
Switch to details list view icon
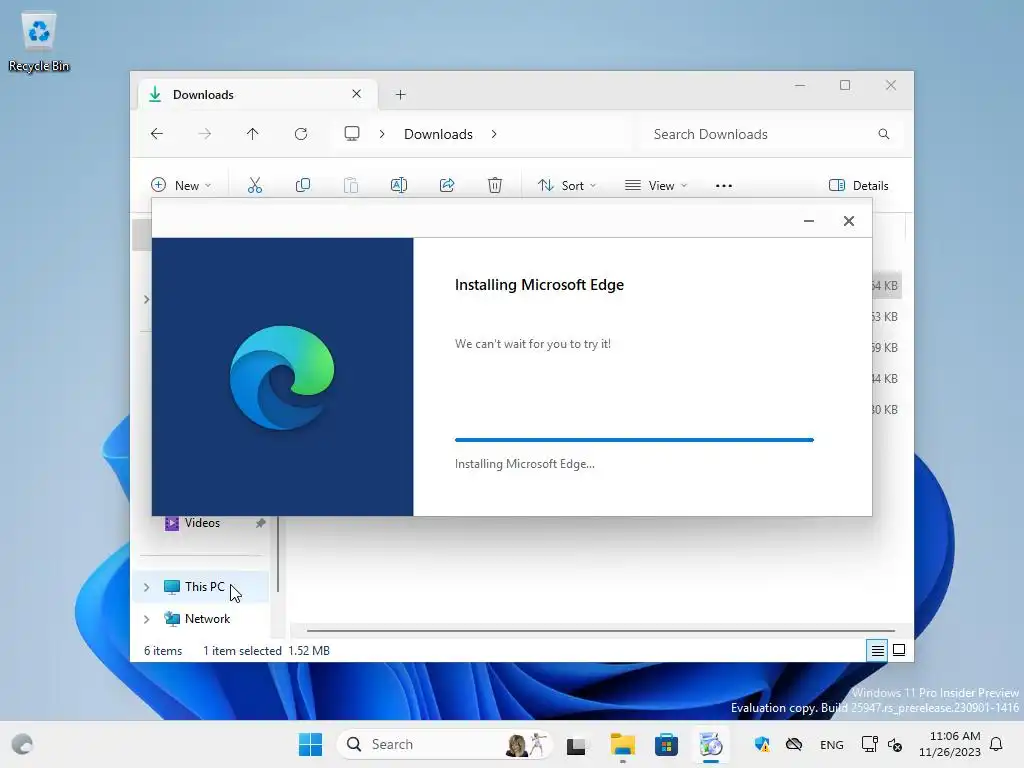coord(877,650)
